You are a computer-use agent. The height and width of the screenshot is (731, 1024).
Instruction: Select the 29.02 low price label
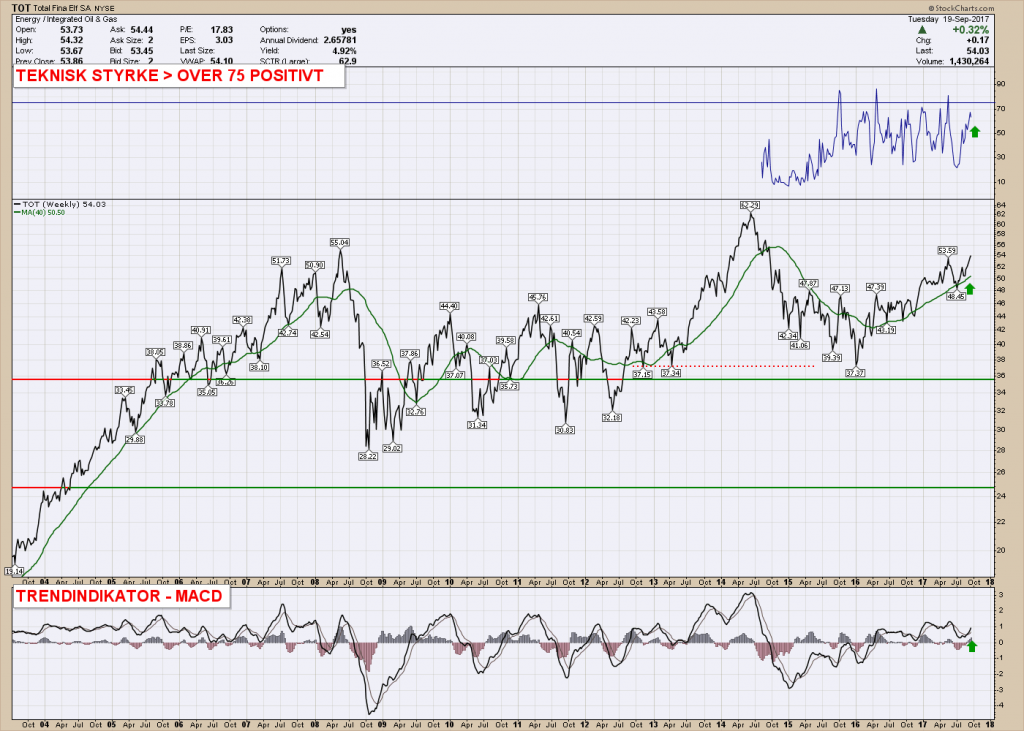tap(392, 448)
